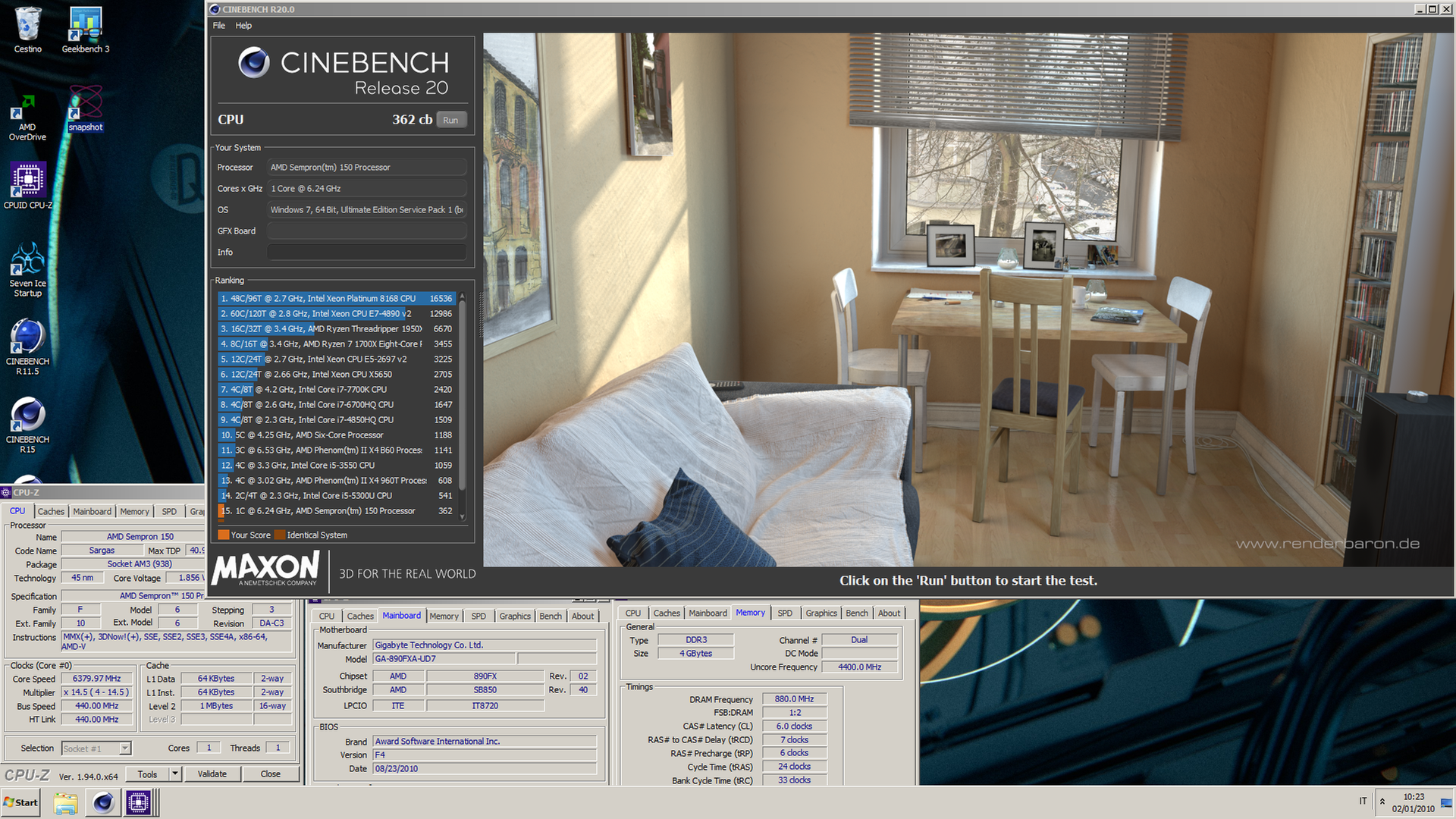Click the Tools button in CPU-Z
The width and height of the screenshot is (1456, 819).
click(x=148, y=774)
